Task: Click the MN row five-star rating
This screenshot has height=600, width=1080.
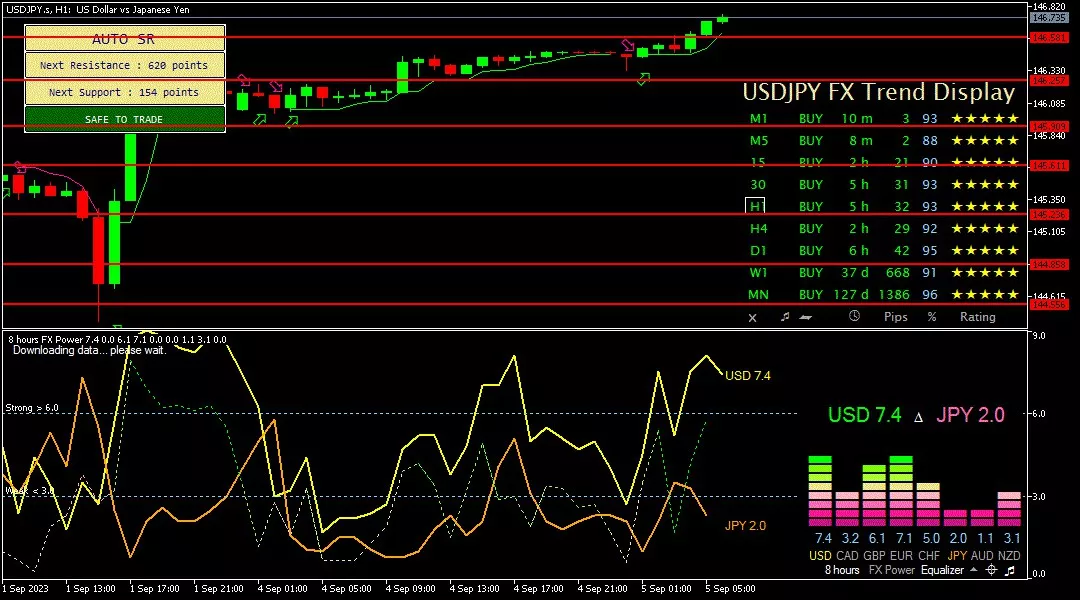Action: (x=985, y=295)
